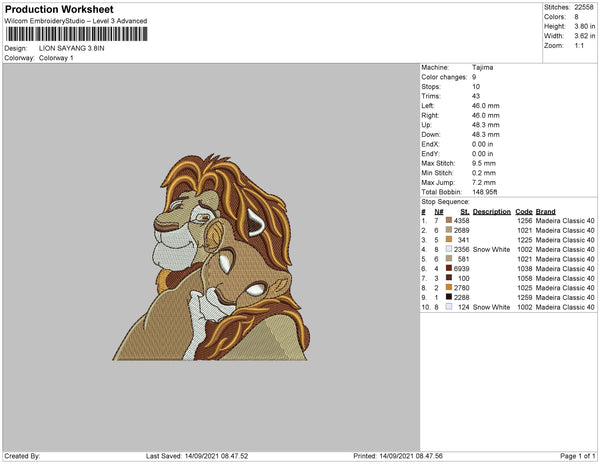Click thread code '1058' in stop 7

click(x=525, y=278)
